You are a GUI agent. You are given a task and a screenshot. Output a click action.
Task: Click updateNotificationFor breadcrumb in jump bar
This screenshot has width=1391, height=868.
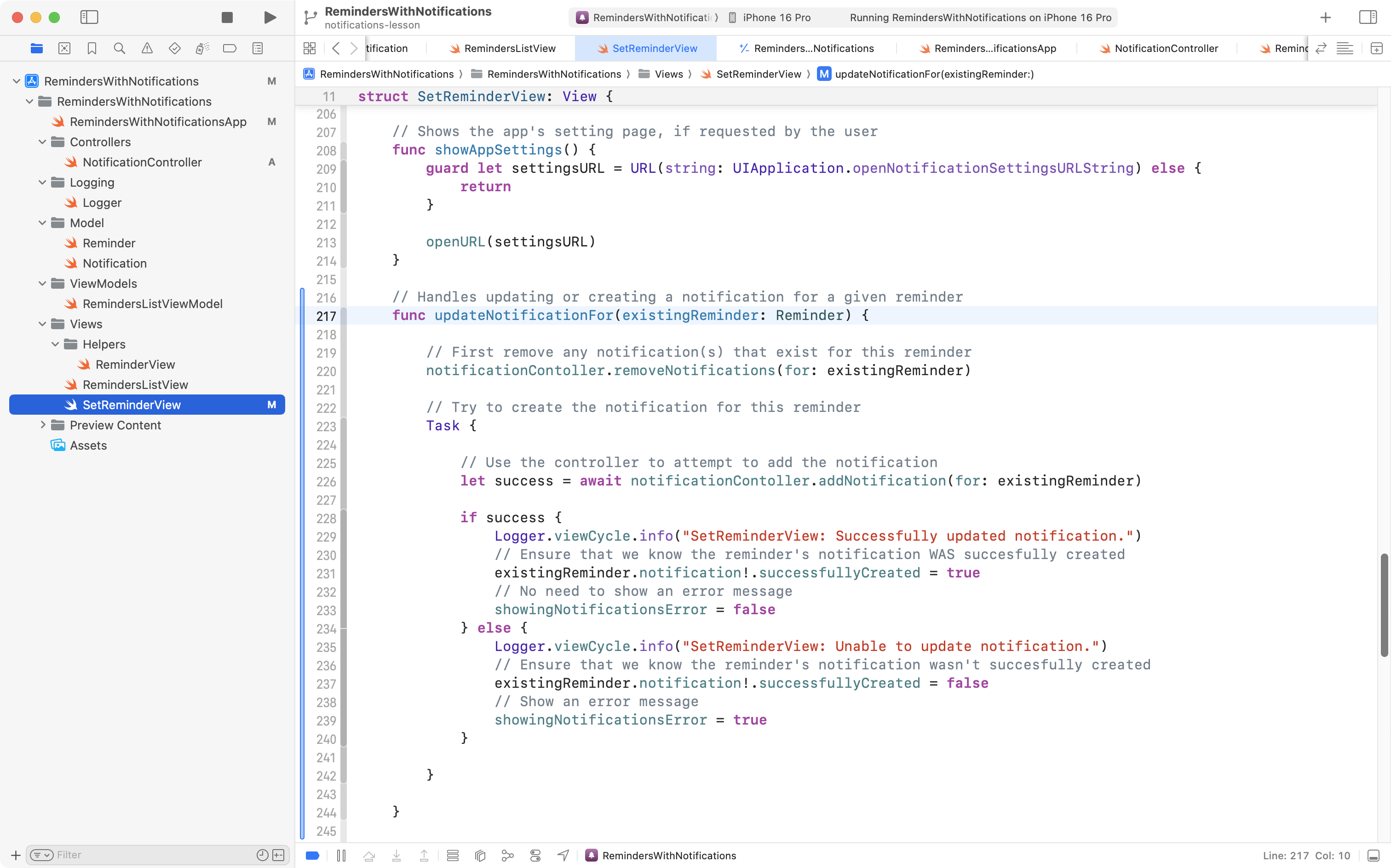click(x=934, y=74)
